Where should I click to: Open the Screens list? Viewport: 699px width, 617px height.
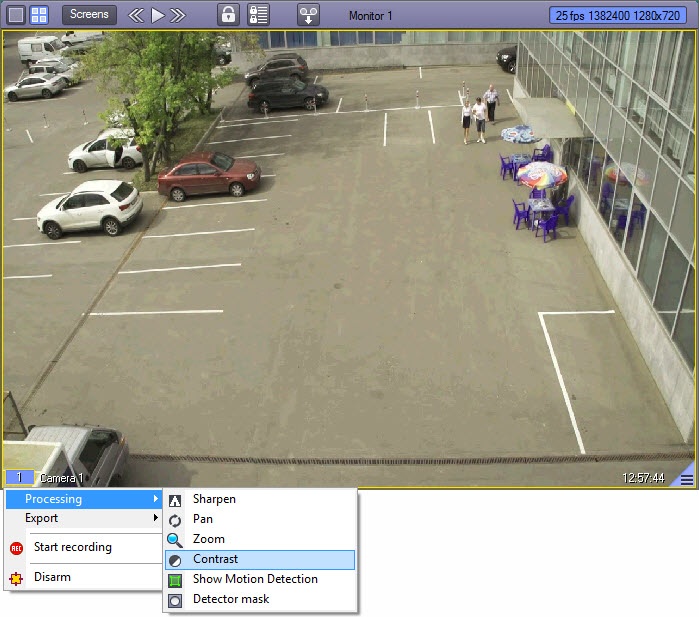click(x=89, y=15)
